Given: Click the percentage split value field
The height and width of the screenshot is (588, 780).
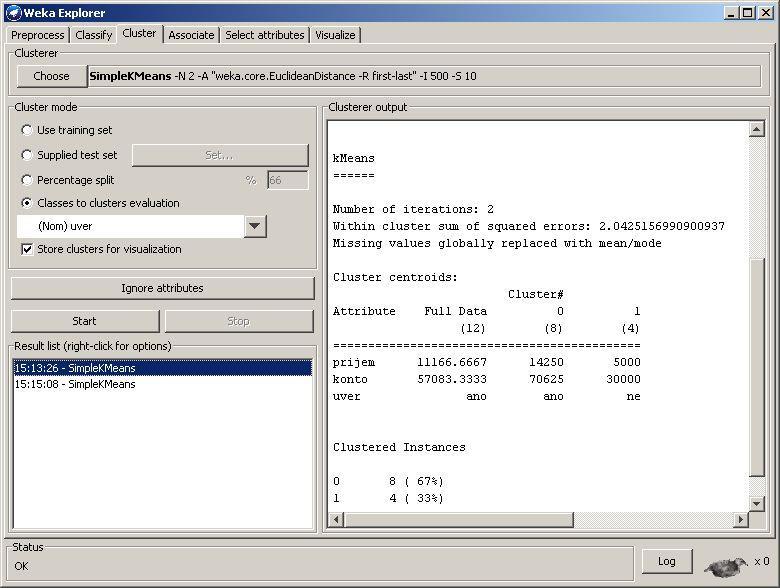Looking at the screenshot, I should [x=288, y=180].
